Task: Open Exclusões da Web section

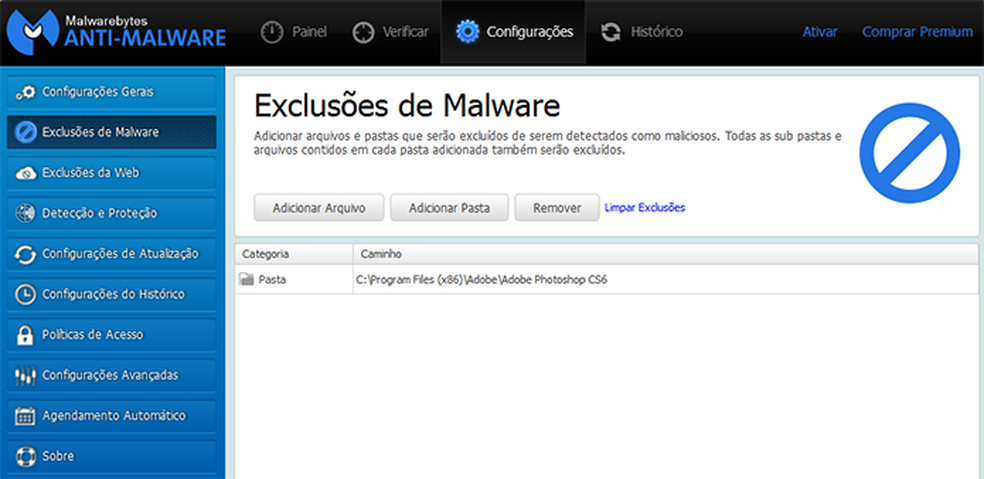Action: coord(112,173)
